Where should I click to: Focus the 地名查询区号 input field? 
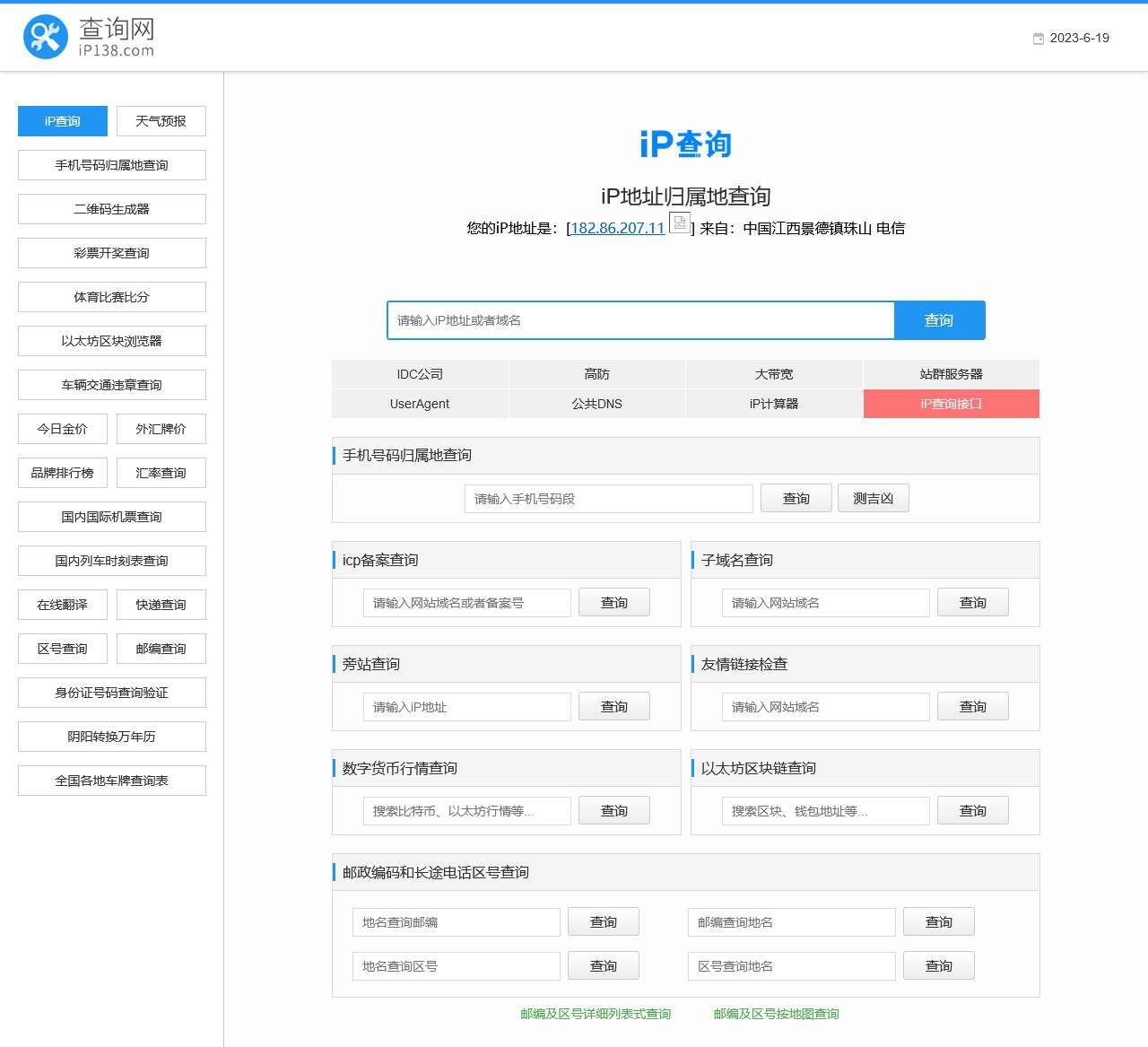click(457, 966)
